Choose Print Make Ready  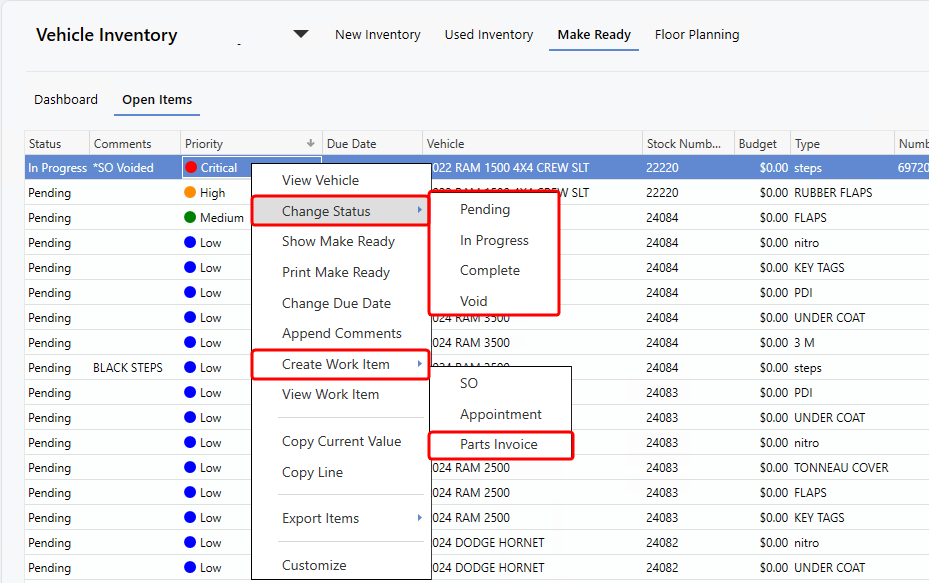[x=336, y=272]
